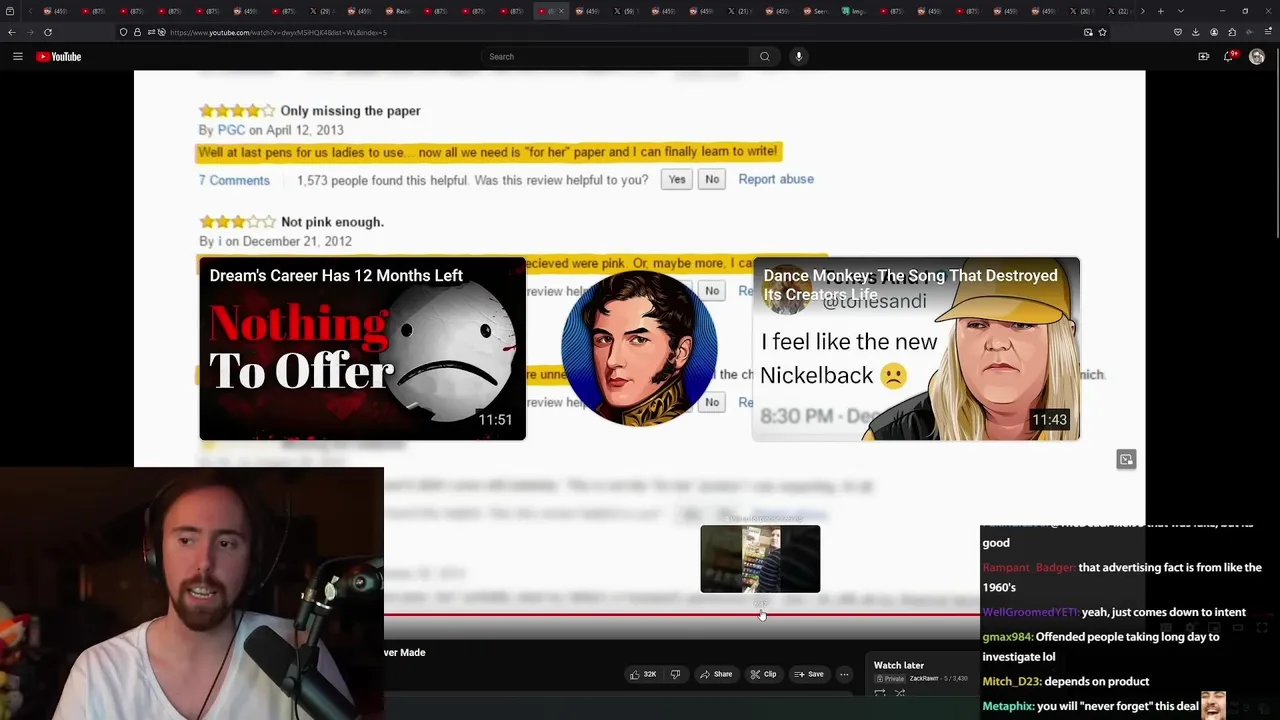
Task: Open the Firefox application menu
Action: click(1266, 32)
